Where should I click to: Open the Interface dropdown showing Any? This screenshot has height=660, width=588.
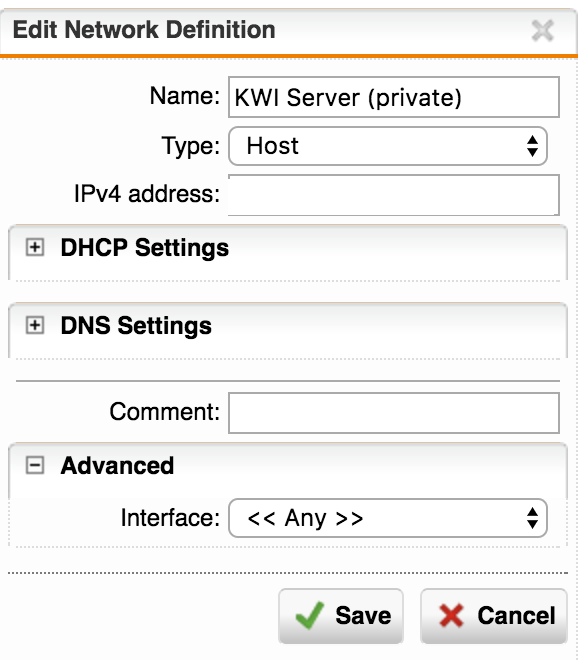coord(388,518)
